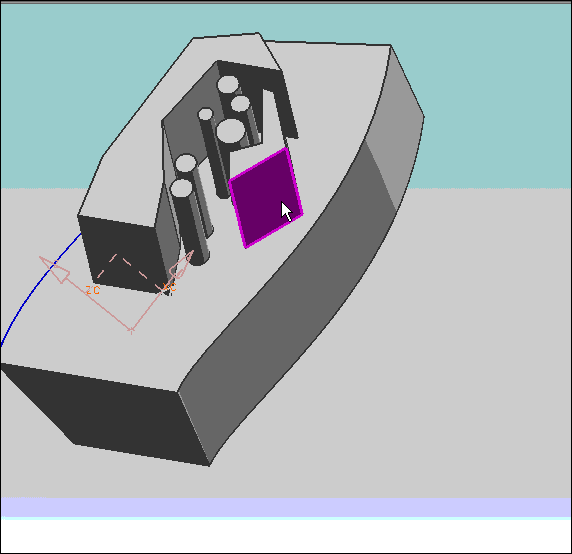Click the ZC axis label
572x554 pixels.
(93, 290)
